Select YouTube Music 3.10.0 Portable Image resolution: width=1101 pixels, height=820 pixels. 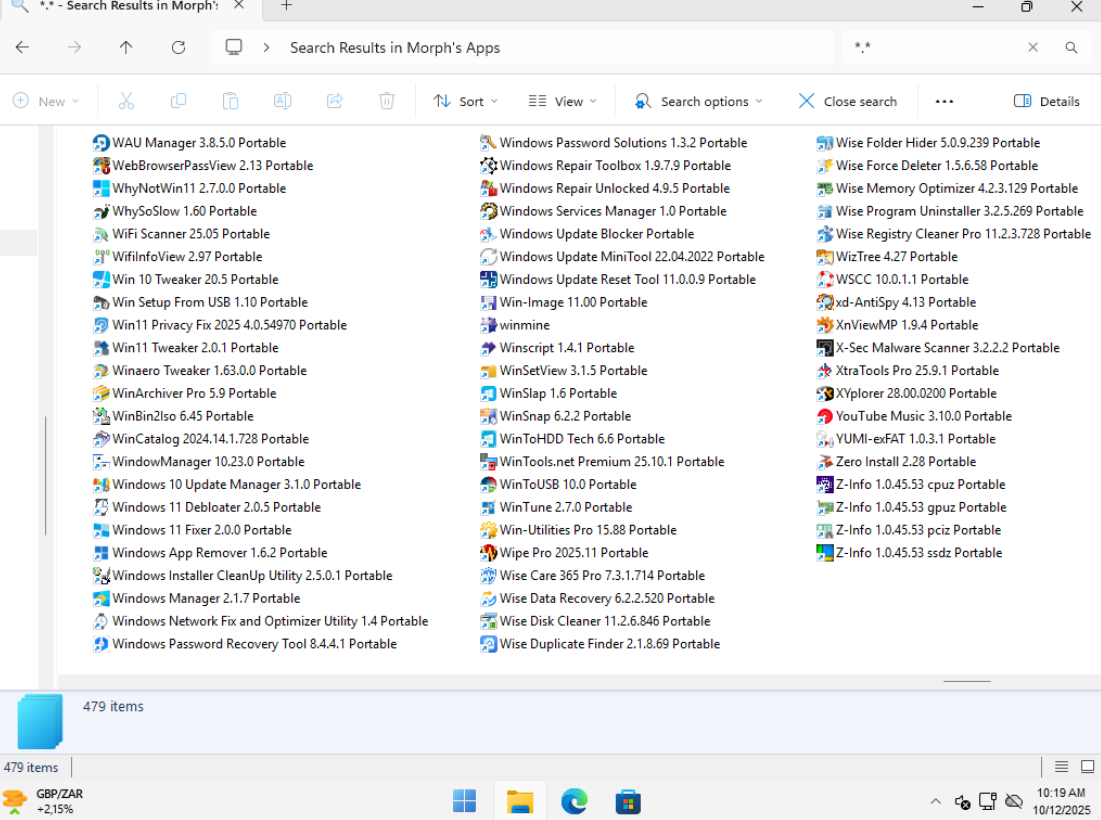pos(923,416)
